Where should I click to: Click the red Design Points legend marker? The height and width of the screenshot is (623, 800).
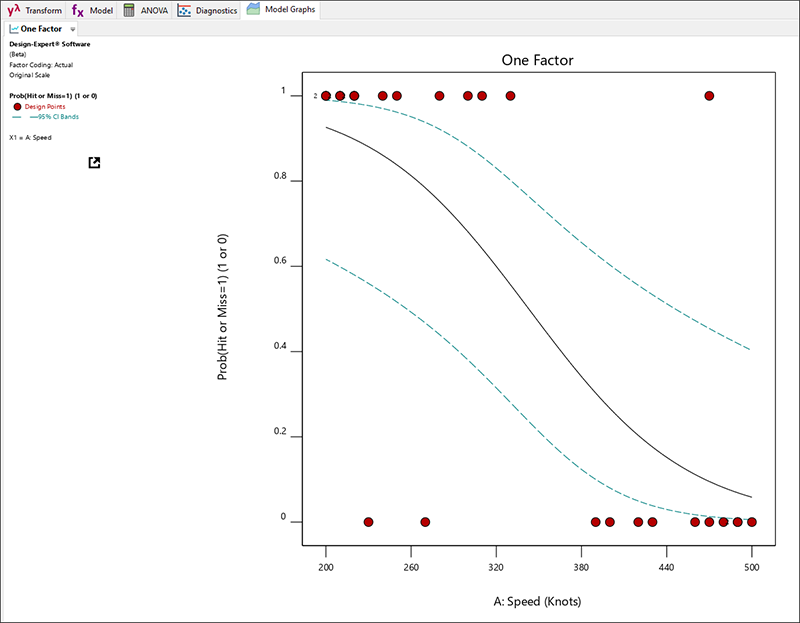point(17,106)
